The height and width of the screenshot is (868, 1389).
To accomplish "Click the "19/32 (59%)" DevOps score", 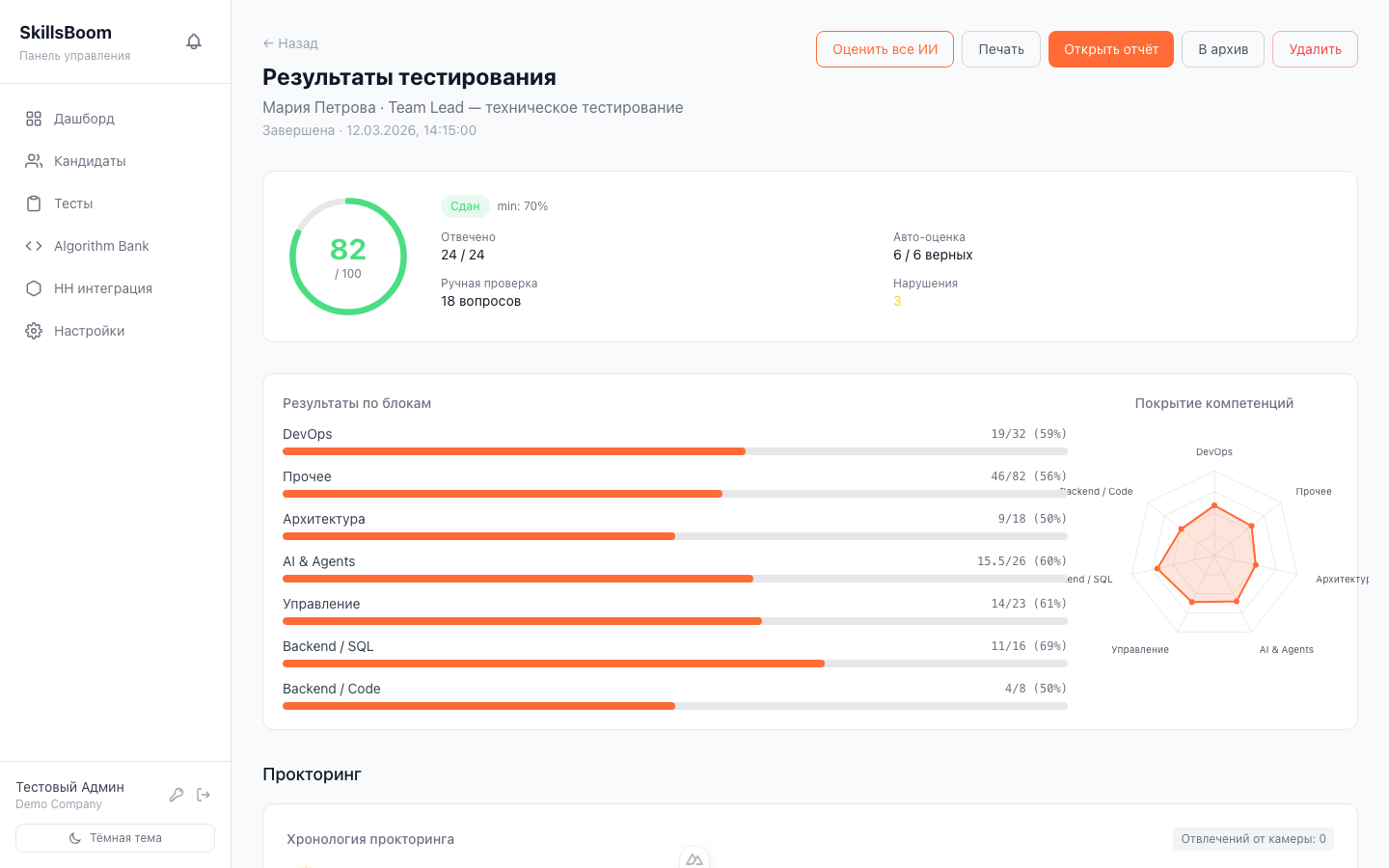I will (x=1029, y=434).
